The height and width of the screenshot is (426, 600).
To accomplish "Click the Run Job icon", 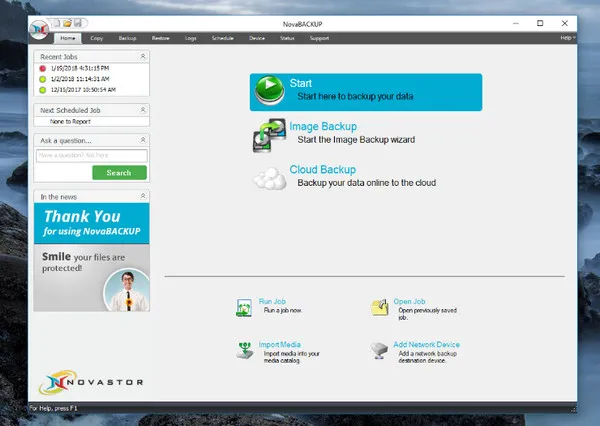I will point(244,308).
